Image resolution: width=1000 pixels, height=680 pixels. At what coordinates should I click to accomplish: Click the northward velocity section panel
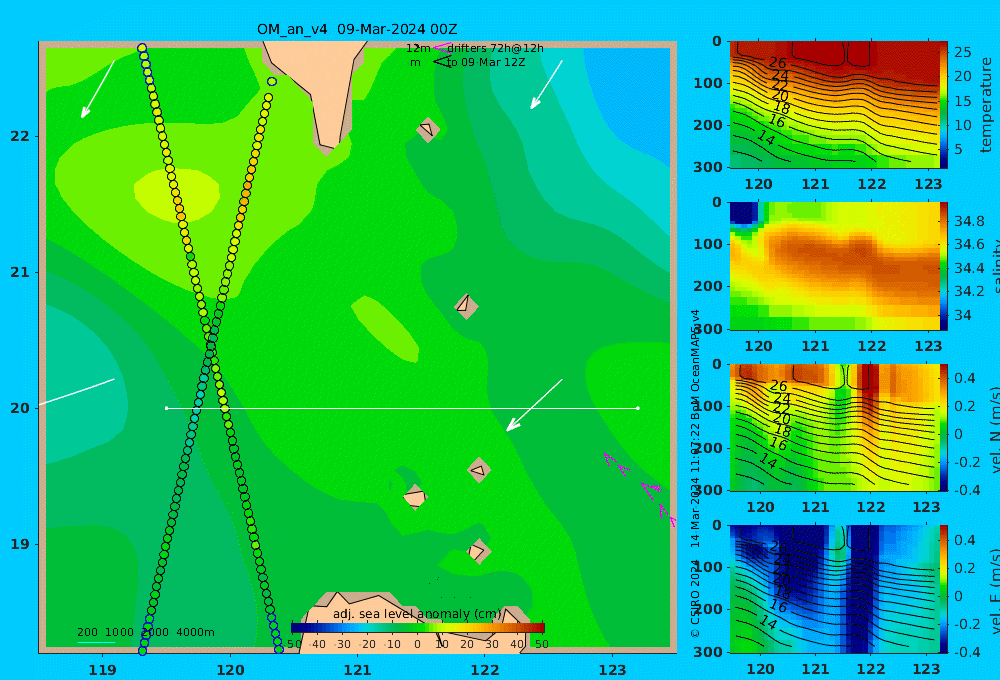tap(833, 427)
